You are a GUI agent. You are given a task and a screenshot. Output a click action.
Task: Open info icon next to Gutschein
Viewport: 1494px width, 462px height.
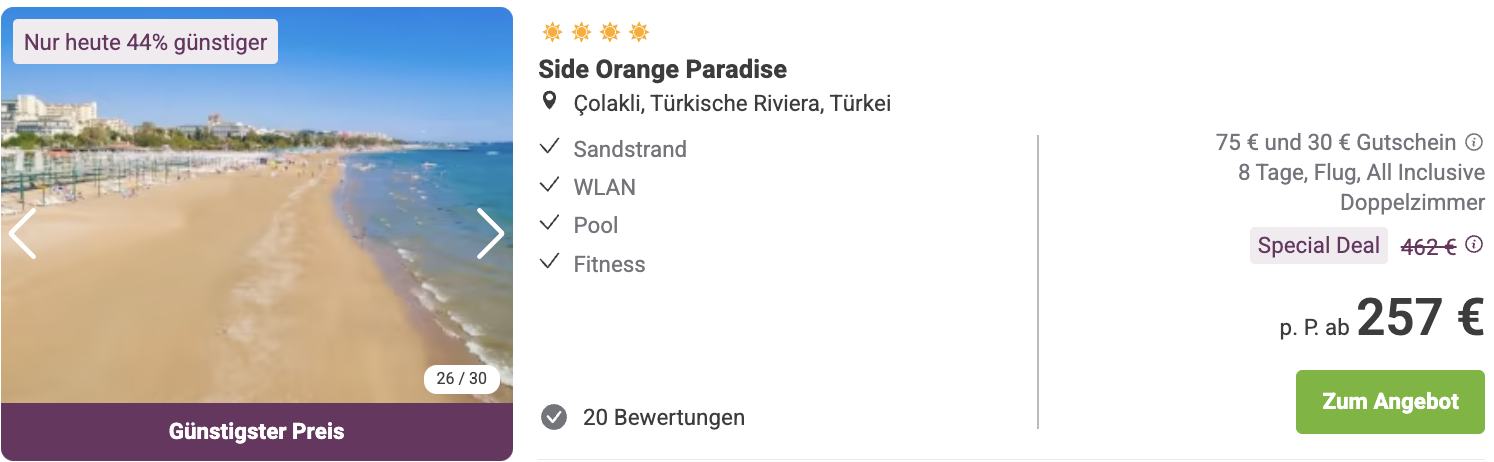pos(1474,142)
